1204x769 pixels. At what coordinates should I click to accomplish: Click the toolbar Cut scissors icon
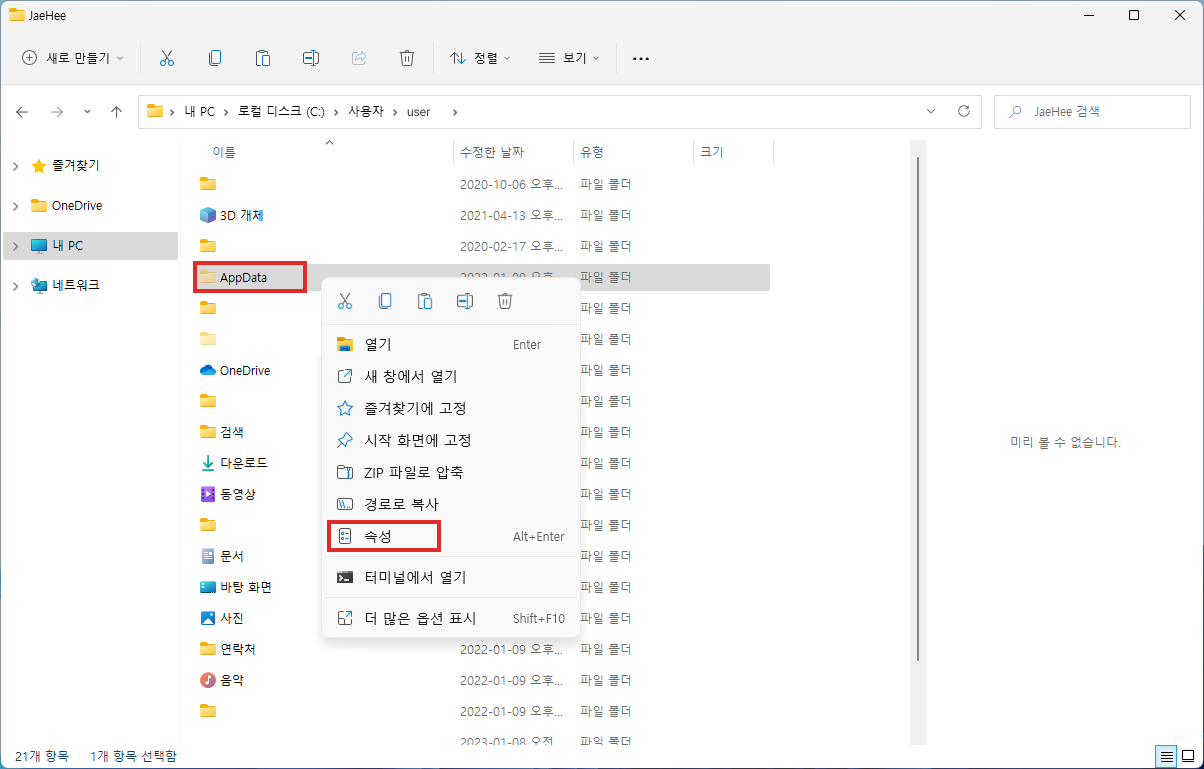167,58
